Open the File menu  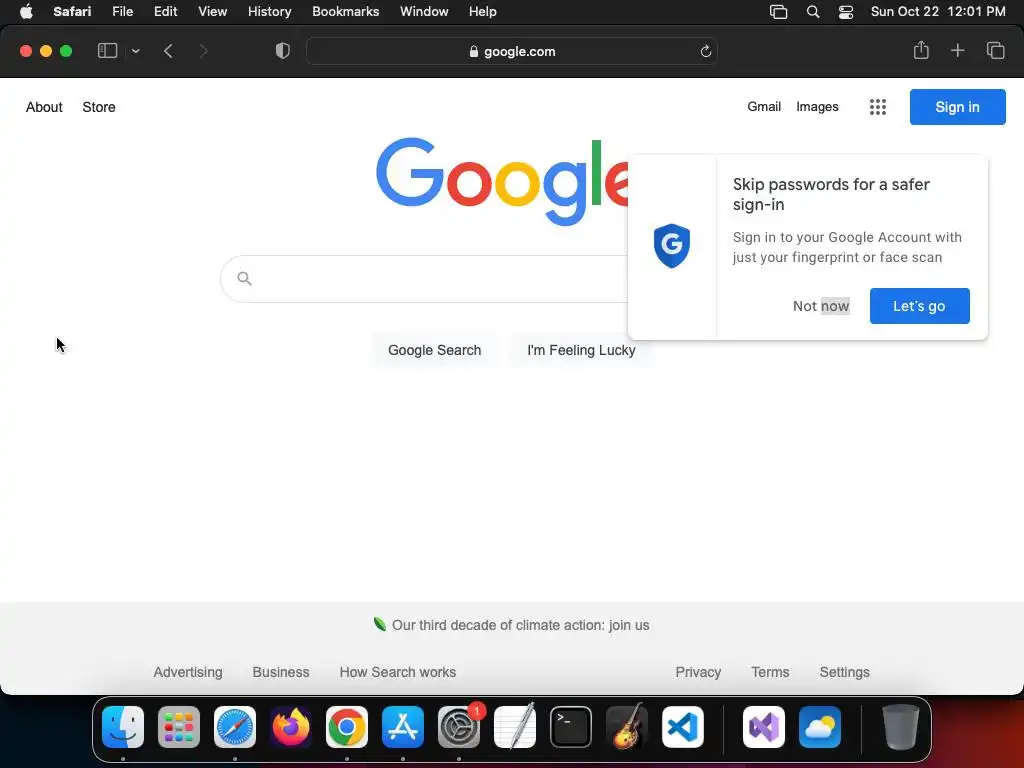point(122,12)
